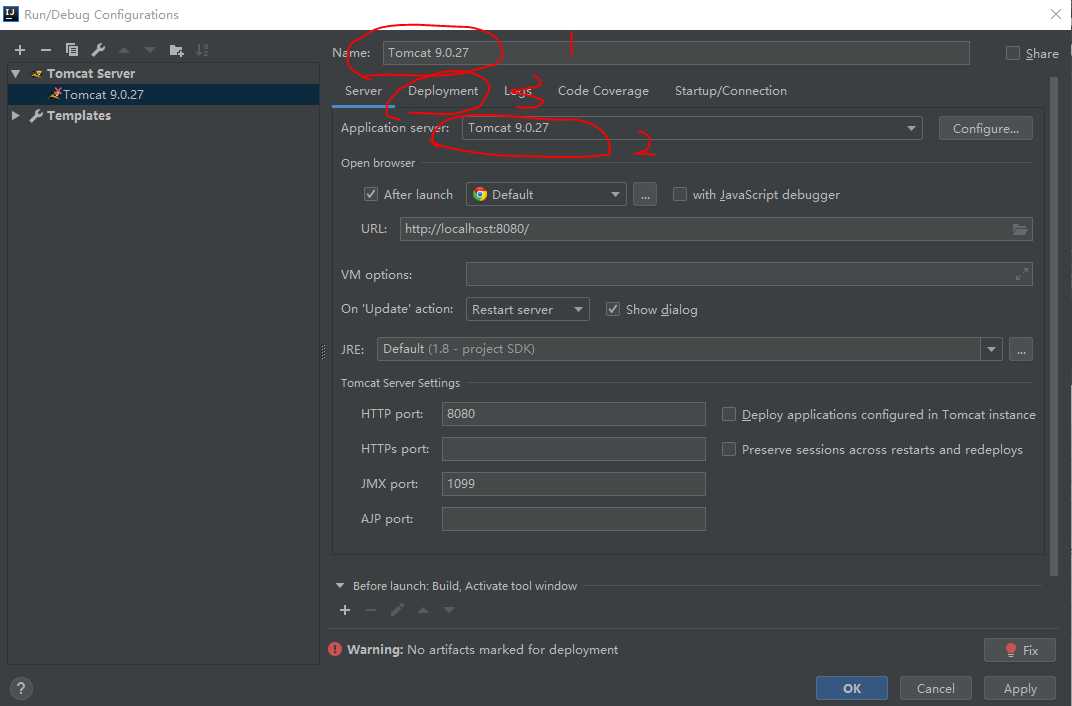This screenshot has height=706, width=1072.
Task: Click HTTPs port field
Action: [574, 449]
